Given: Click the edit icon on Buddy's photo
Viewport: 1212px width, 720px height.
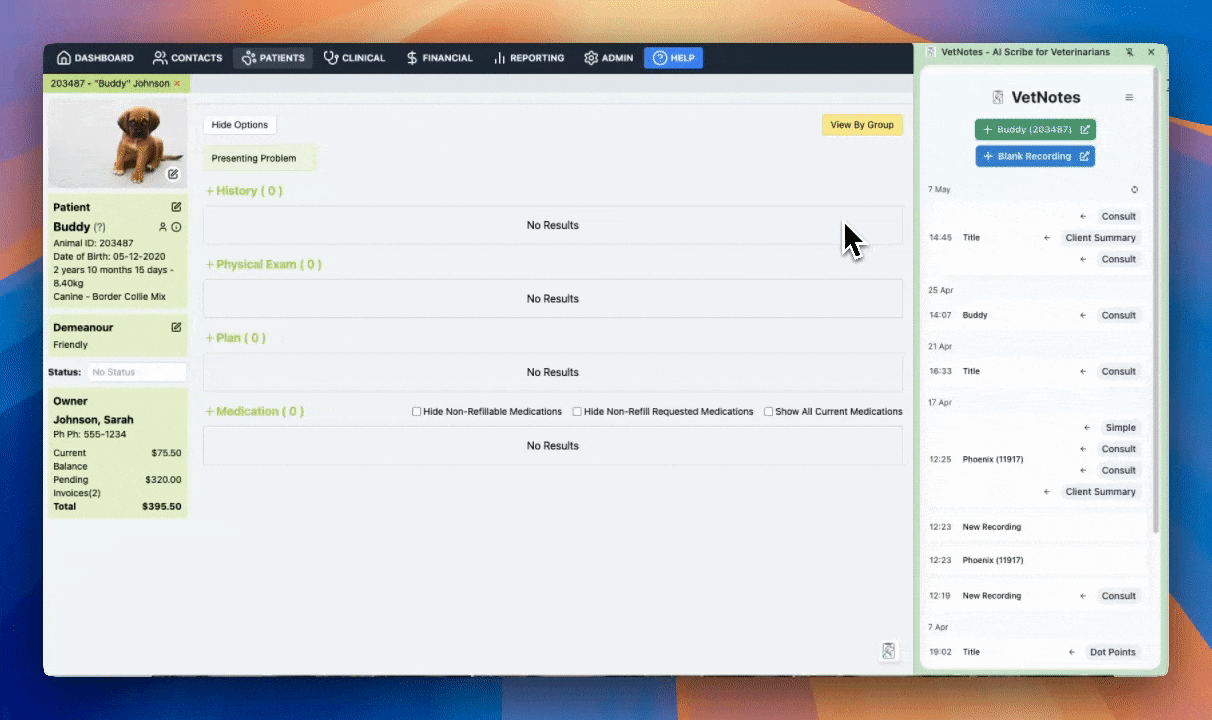Looking at the screenshot, I should click(173, 174).
